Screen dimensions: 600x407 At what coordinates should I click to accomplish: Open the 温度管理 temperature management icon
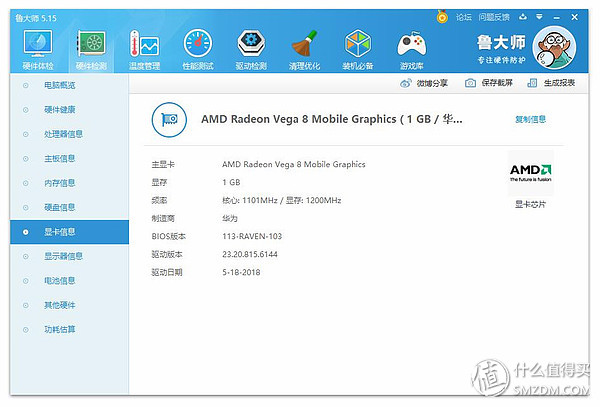tap(144, 49)
